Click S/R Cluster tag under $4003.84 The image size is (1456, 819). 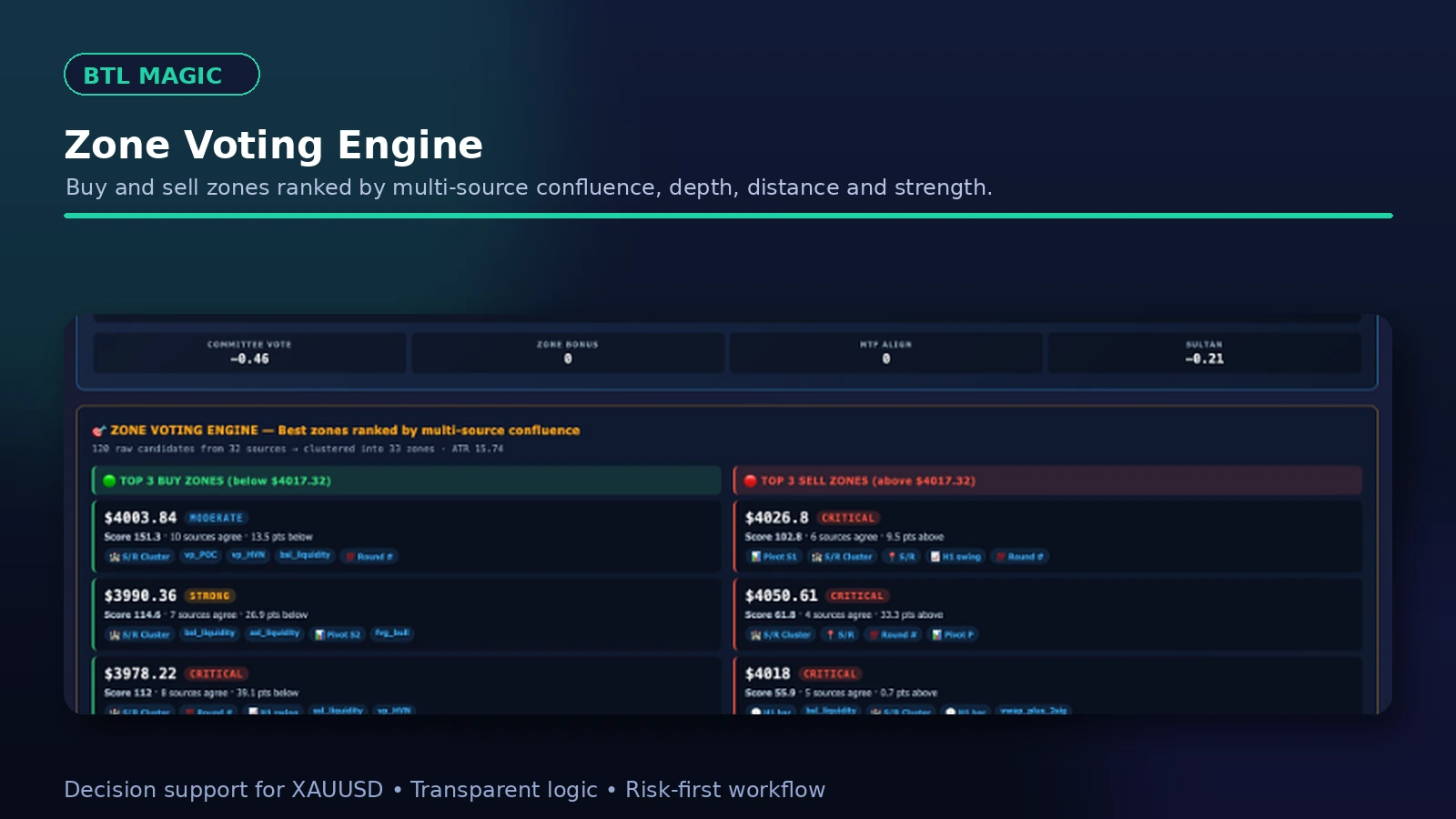click(x=139, y=556)
